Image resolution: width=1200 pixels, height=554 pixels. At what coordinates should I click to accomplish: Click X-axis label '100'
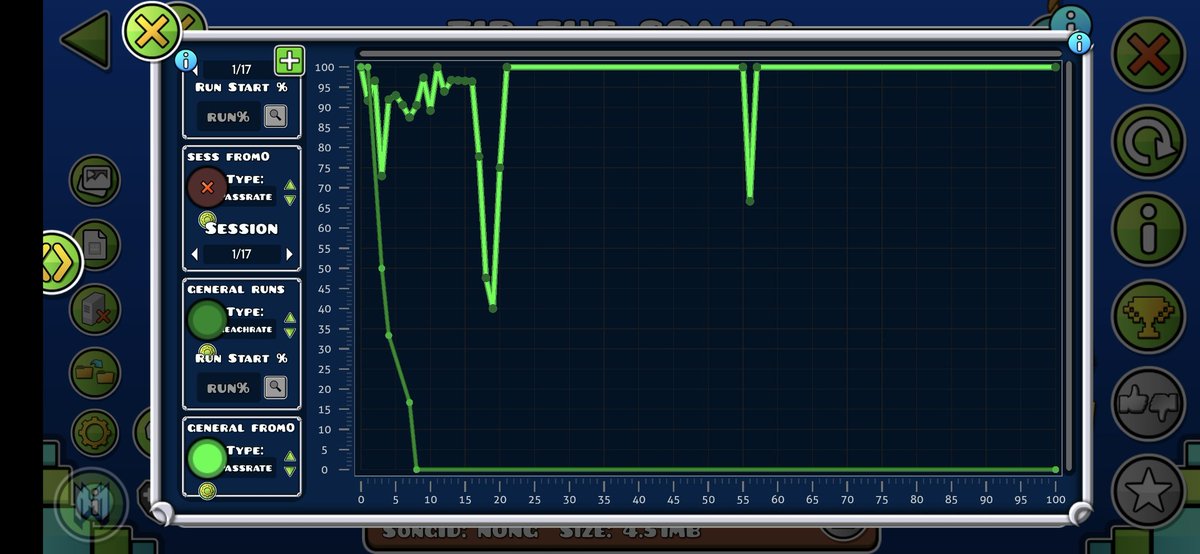[x=1055, y=499]
